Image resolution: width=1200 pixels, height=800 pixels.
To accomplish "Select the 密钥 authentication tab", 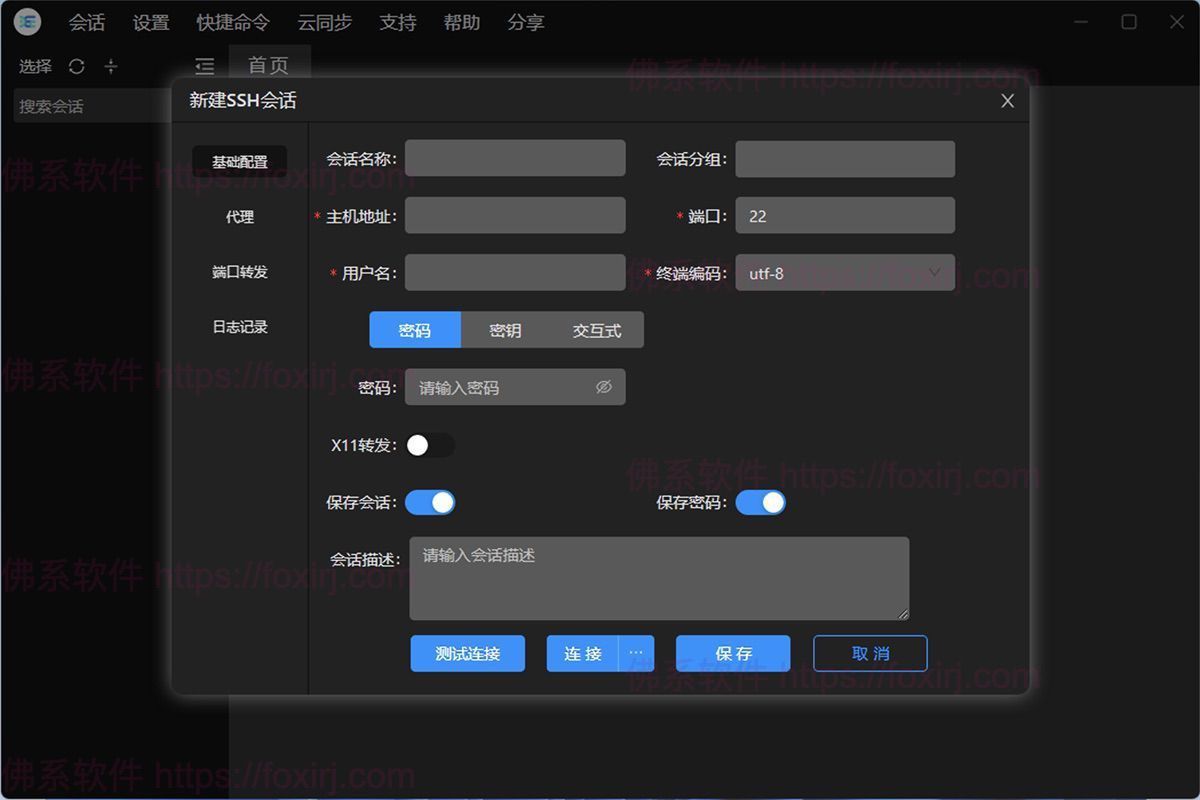I will pyautogui.click(x=505, y=330).
